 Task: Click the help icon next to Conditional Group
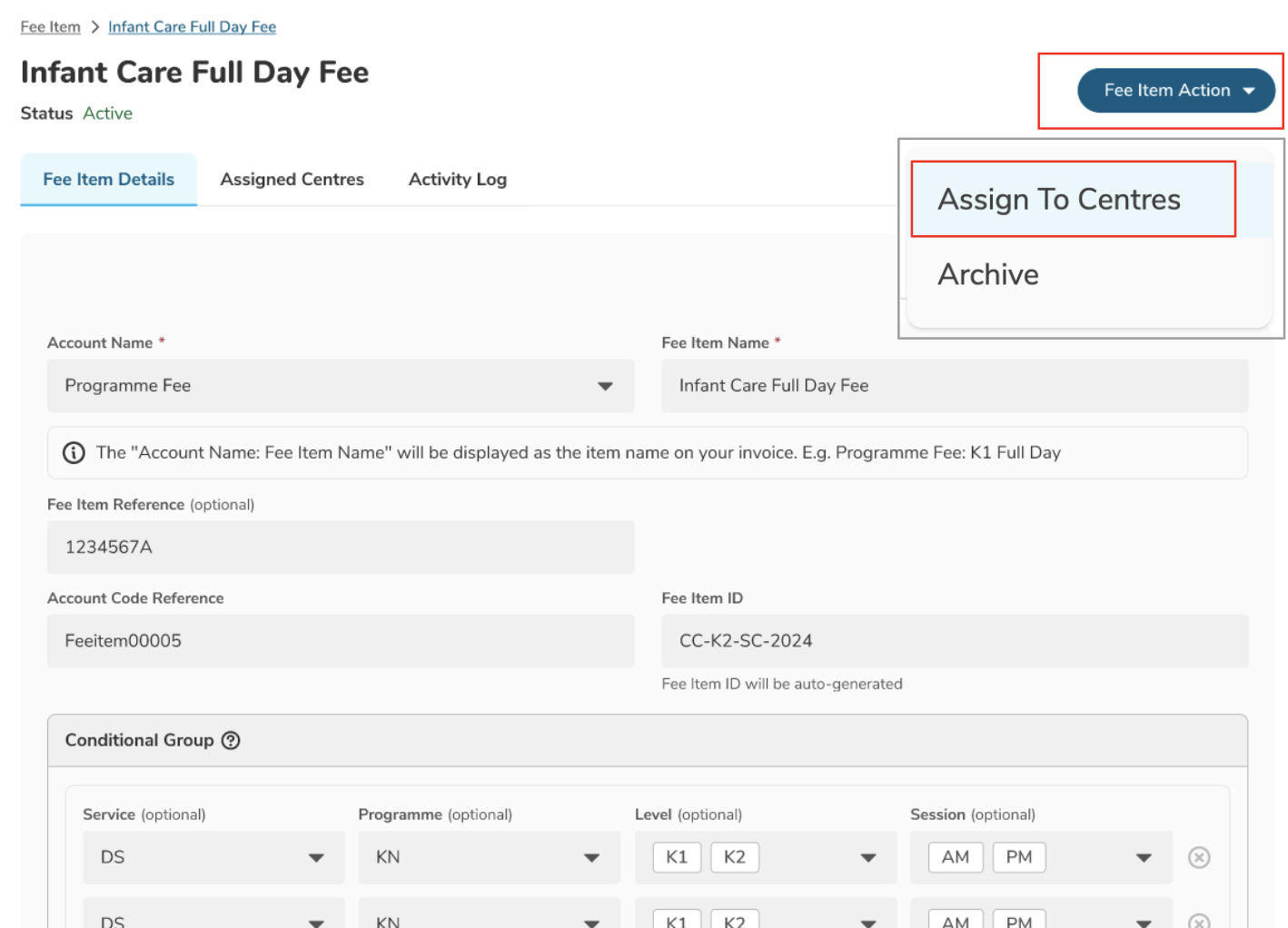[x=232, y=740]
